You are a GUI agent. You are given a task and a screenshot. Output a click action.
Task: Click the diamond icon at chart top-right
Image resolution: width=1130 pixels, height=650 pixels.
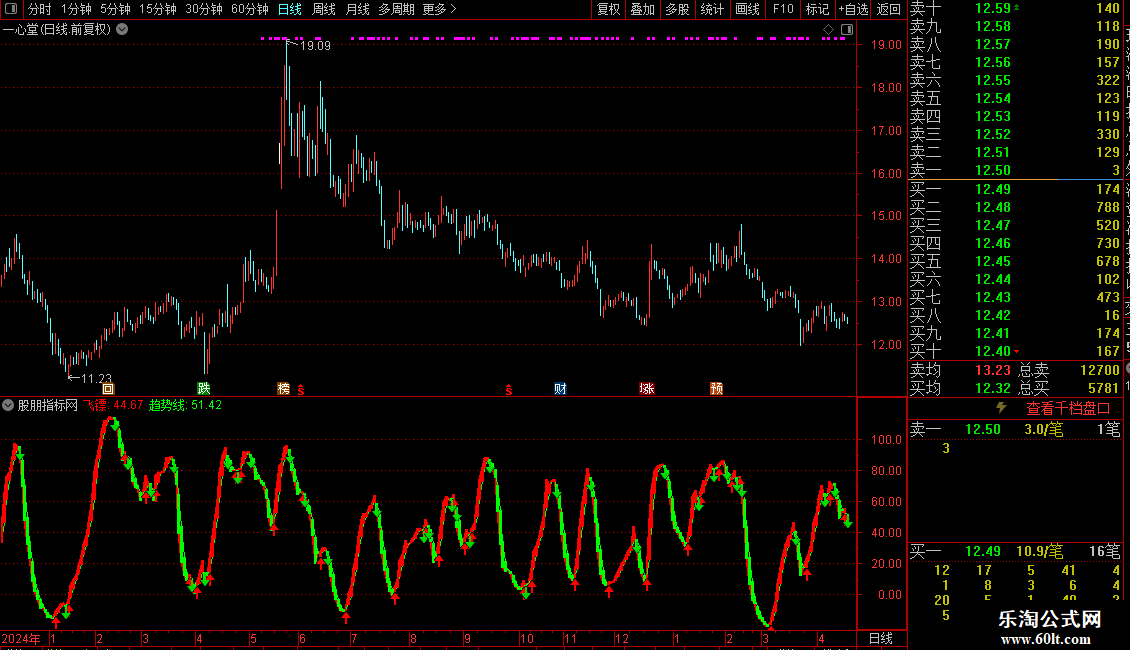(x=828, y=30)
